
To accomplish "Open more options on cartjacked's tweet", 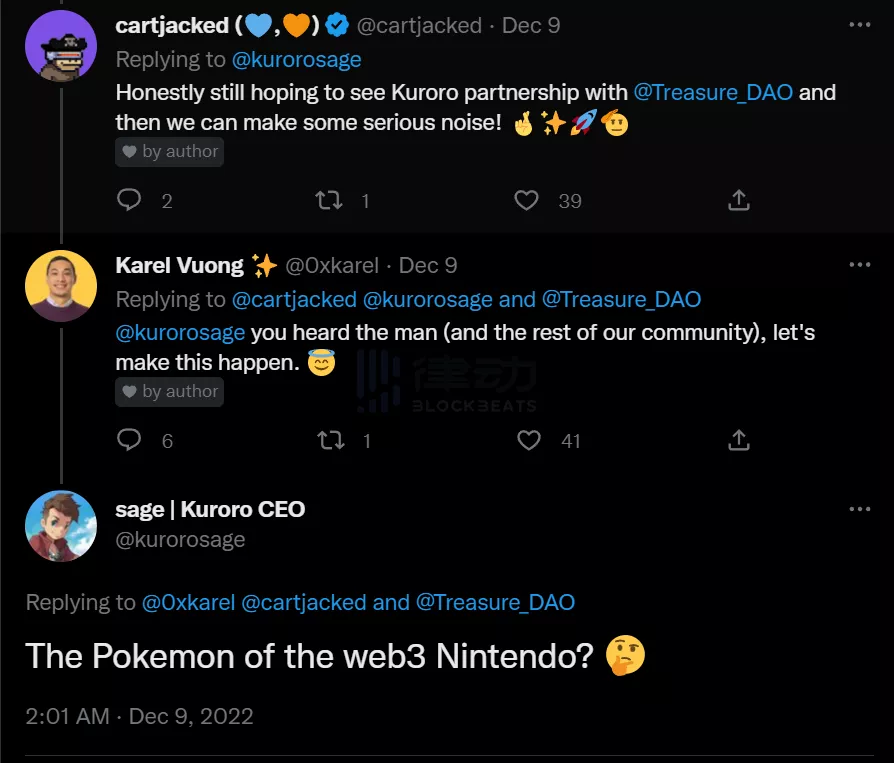I will pyautogui.click(x=858, y=25).
